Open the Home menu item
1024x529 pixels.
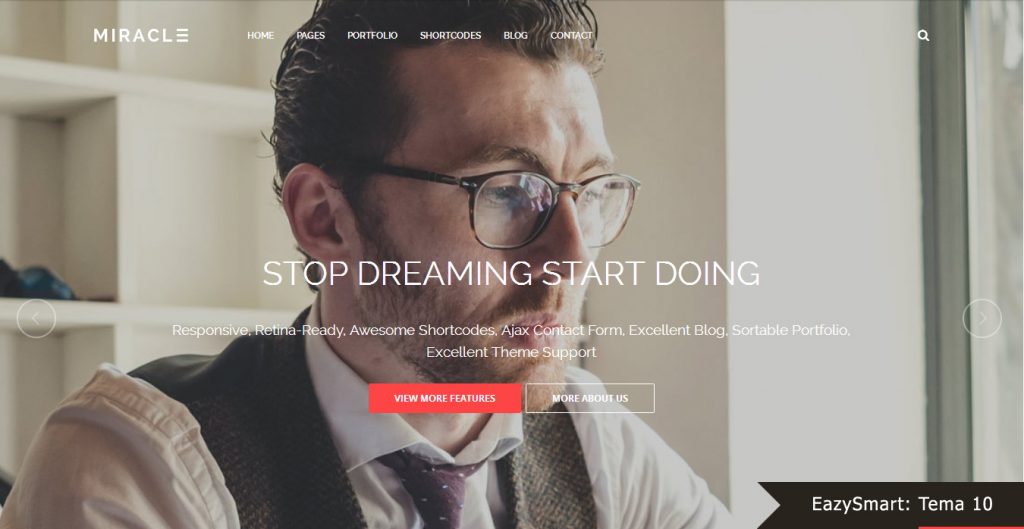[261, 35]
